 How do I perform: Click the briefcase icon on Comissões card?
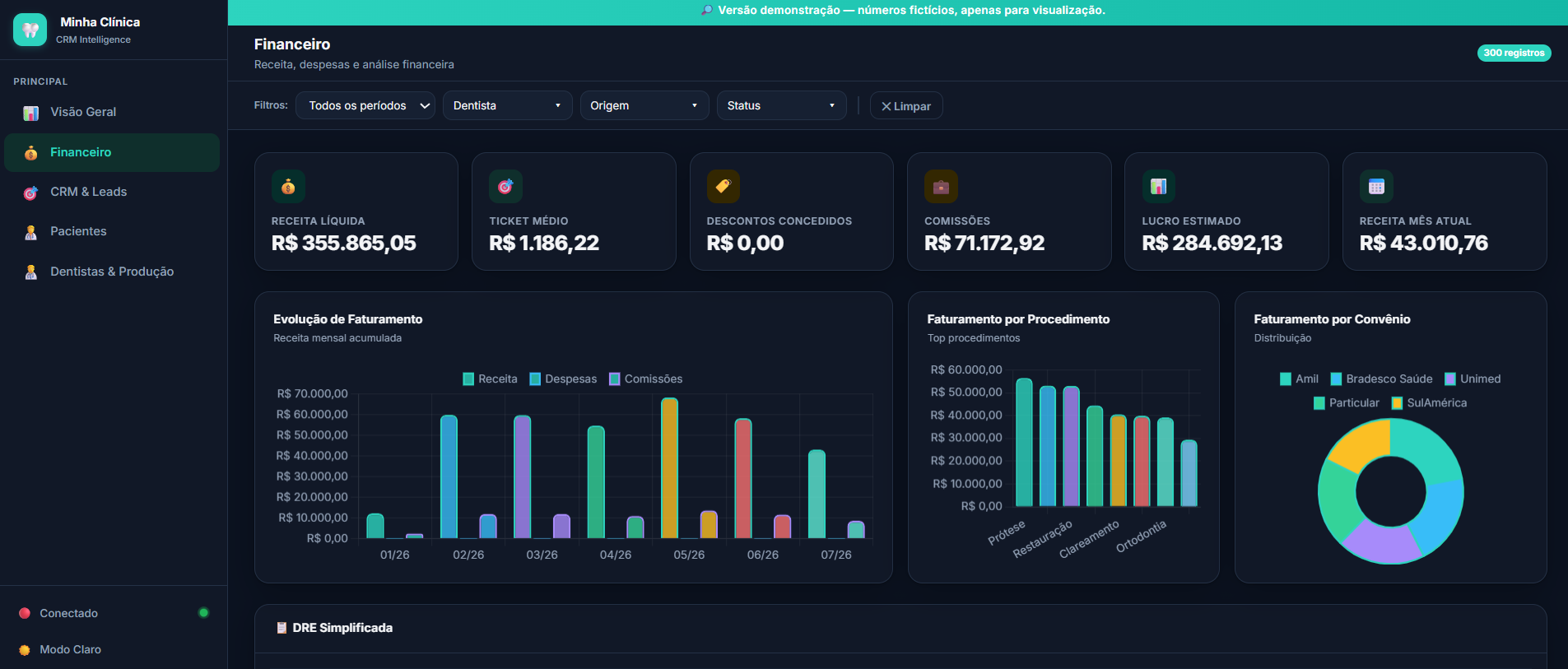(x=941, y=187)
